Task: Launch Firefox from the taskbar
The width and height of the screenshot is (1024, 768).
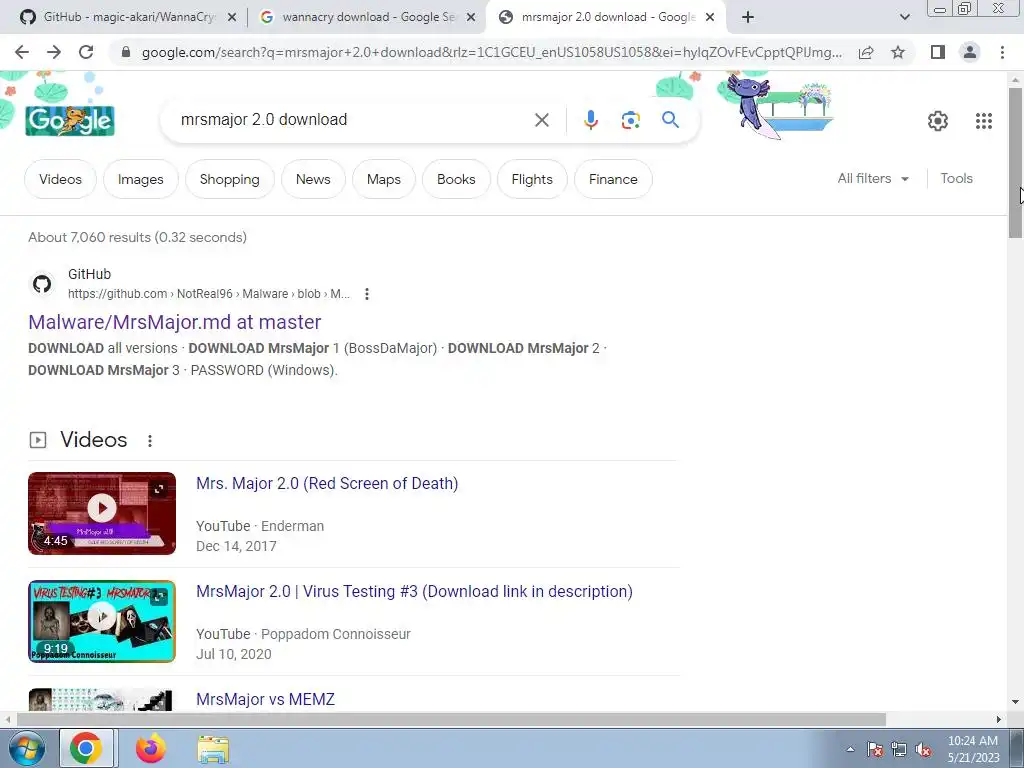Action: point(150,748)
